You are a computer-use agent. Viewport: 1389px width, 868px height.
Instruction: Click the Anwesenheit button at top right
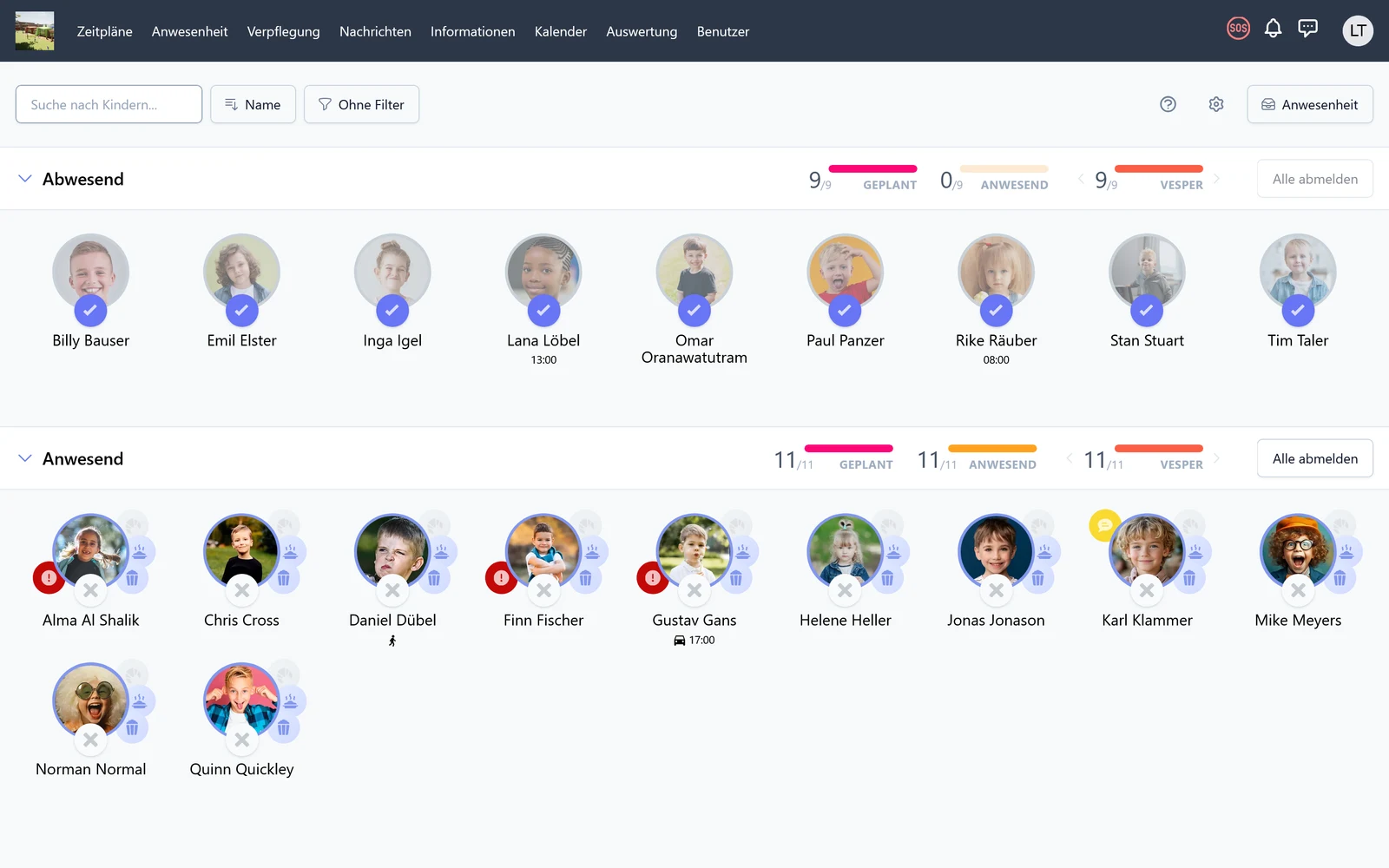[x=1310, y=104]
